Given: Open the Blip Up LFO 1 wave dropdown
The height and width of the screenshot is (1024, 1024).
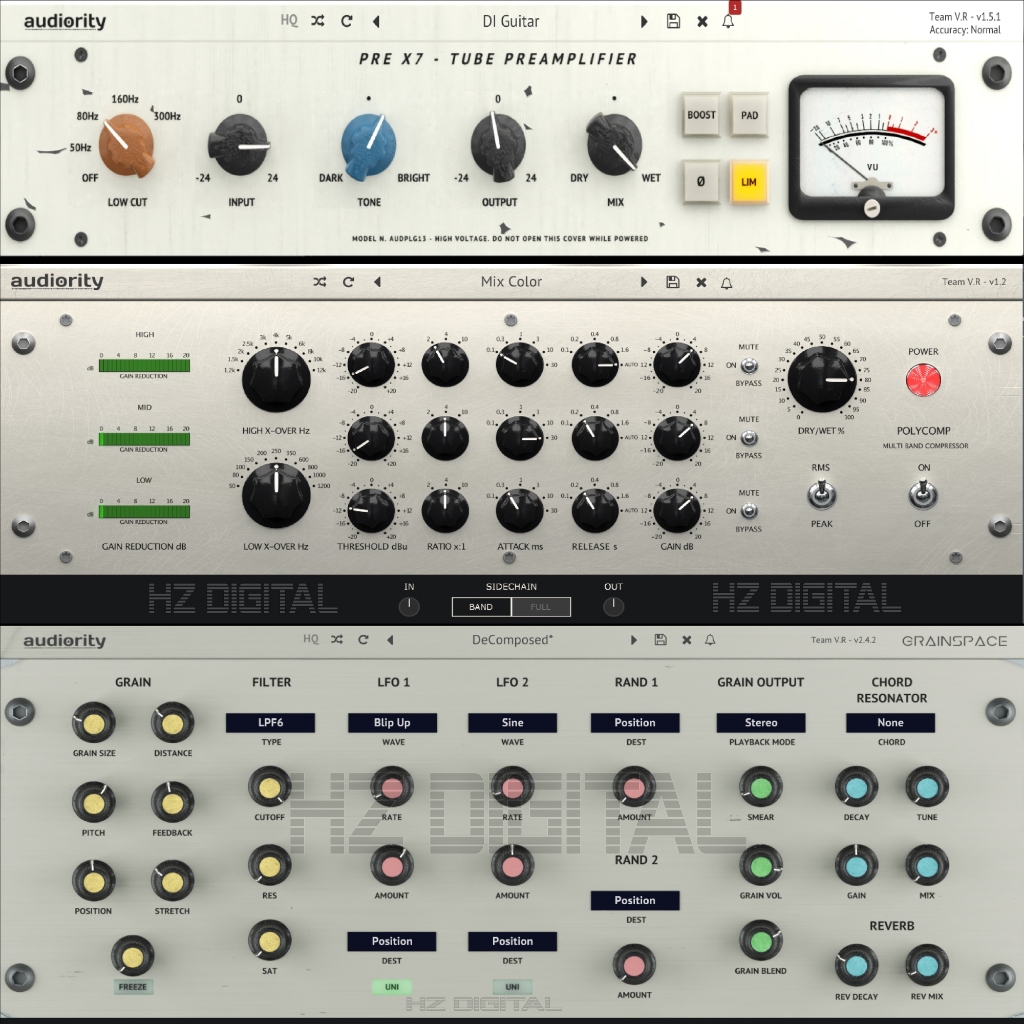Looking at the screenshot, I should 392,722.
